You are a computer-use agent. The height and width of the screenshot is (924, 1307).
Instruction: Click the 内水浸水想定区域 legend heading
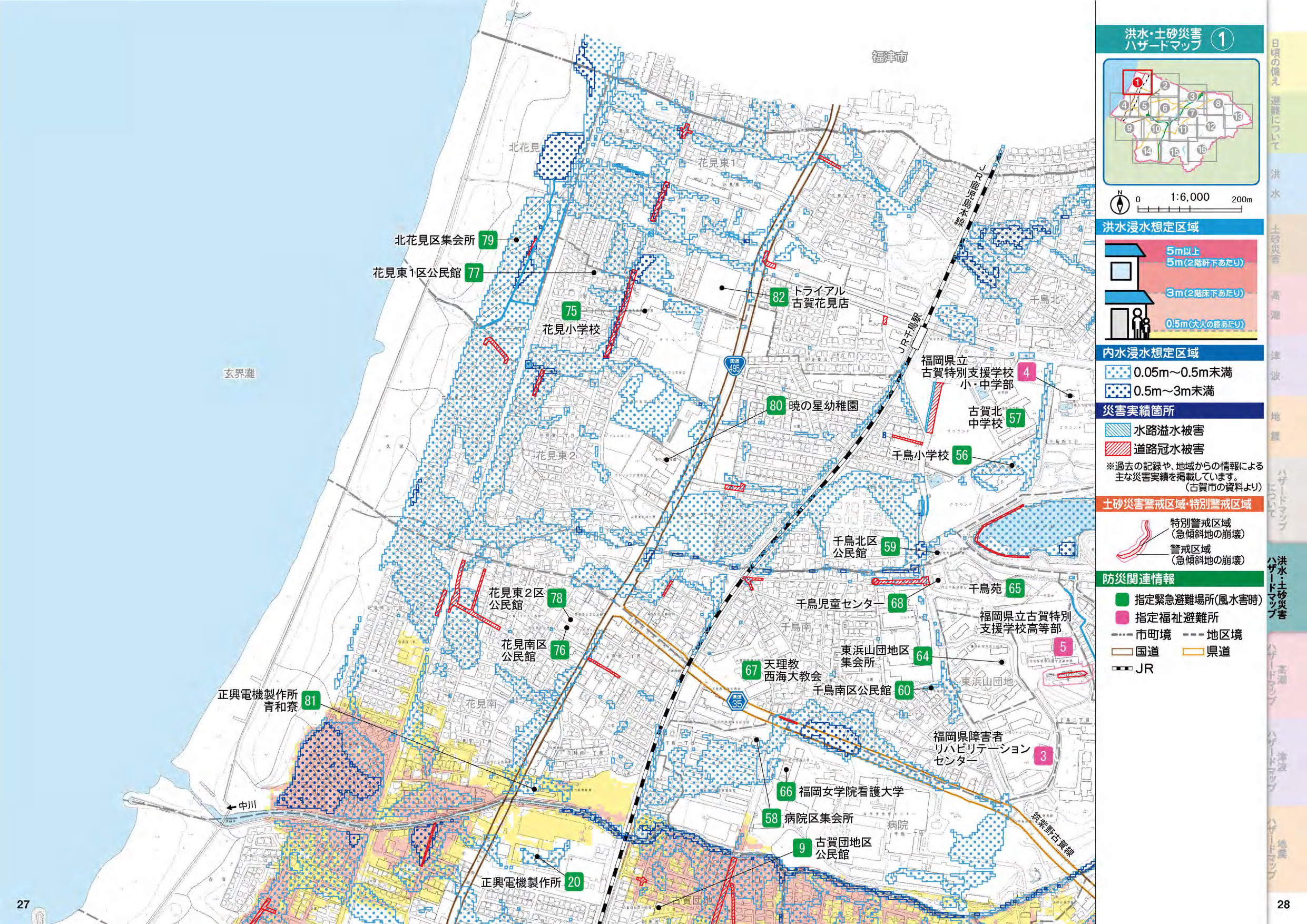pyautogui.click(x=1178, y=353)
